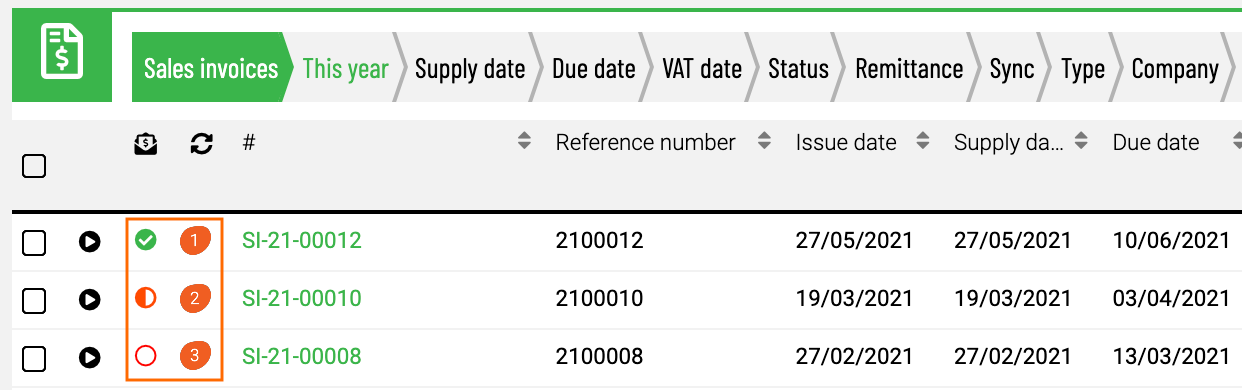1242x390 pixels.
Task: Sort by Reference number column arrows
Action: click(x=764, y=142)
